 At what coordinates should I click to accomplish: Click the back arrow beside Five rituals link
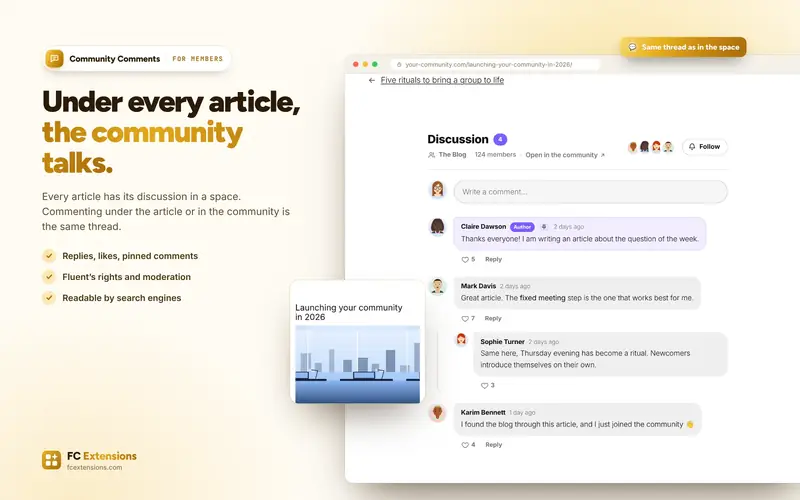pyautogui.click(x=371, y=80)
